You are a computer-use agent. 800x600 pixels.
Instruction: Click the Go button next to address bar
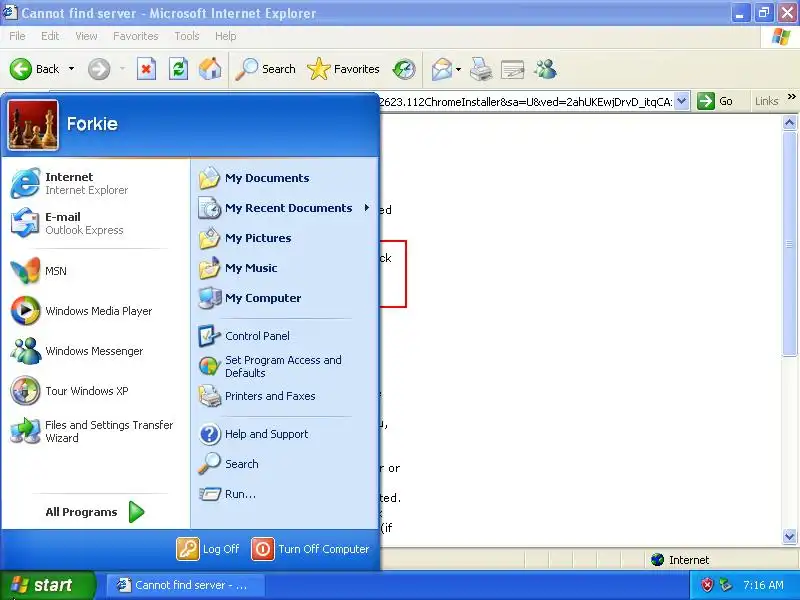[716, 101]
